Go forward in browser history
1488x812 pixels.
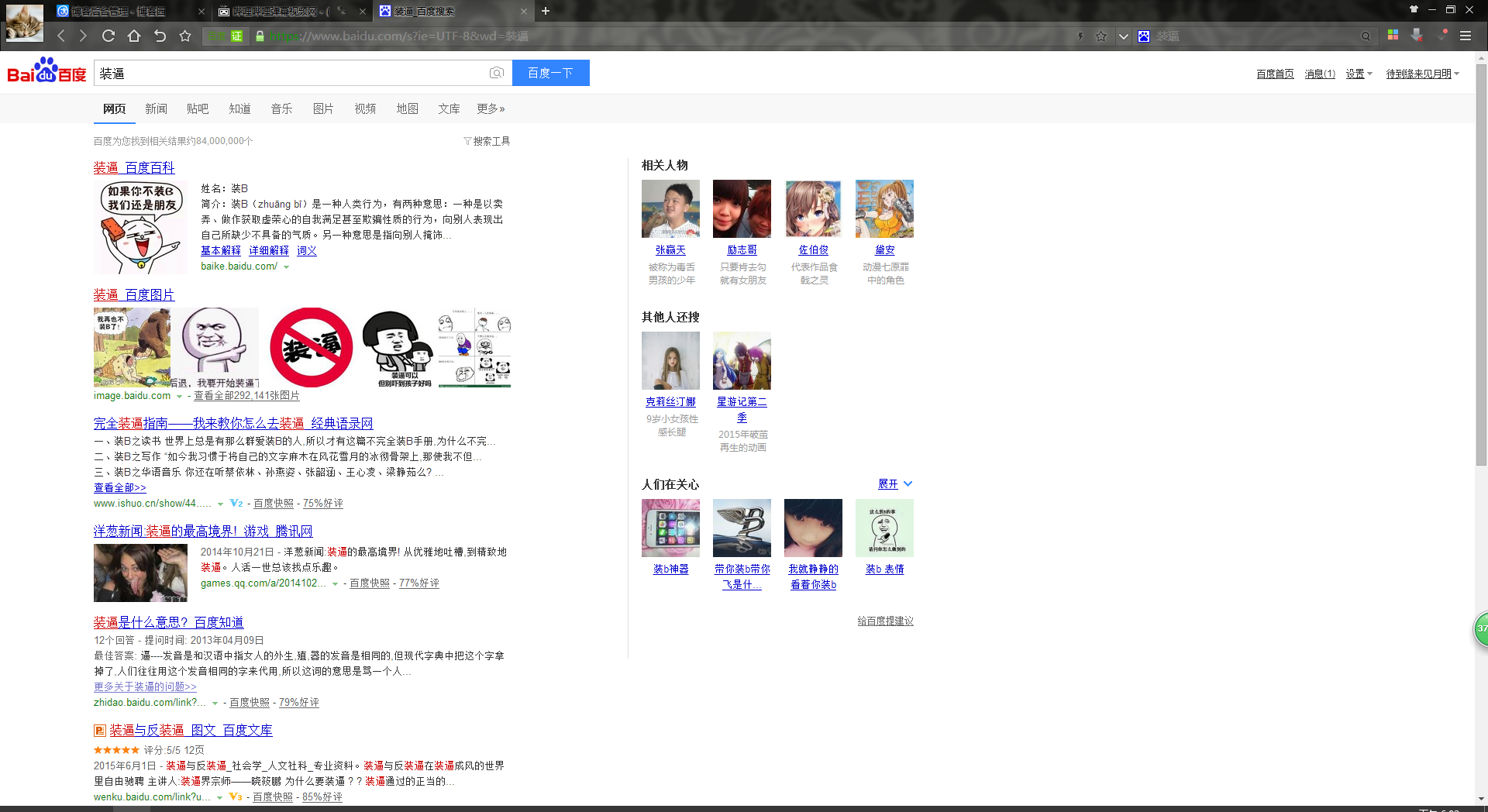pyautogui.click(x=84, y=36)
